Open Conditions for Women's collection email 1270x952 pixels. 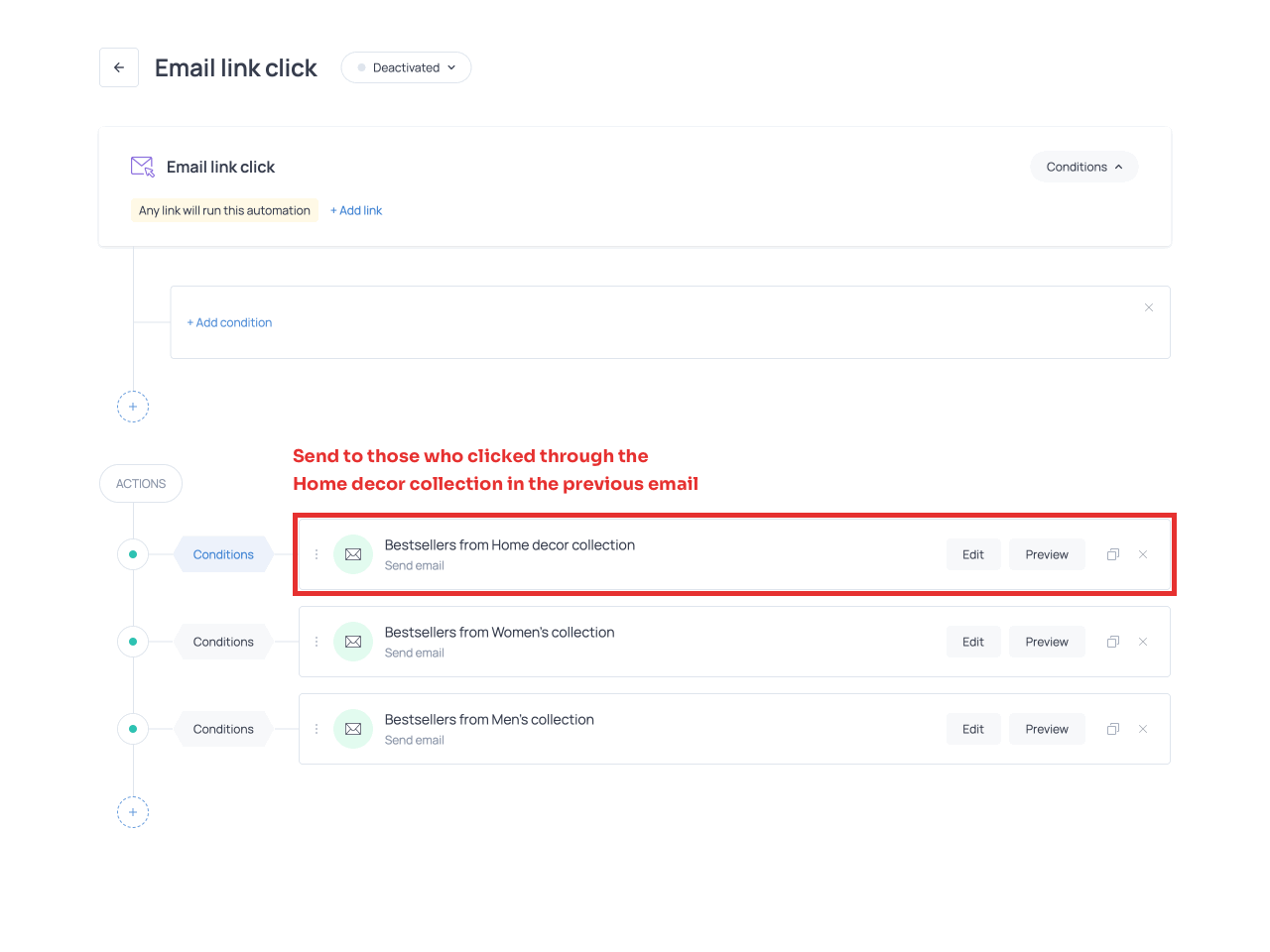pyautogui.click(x=223, y=642)
